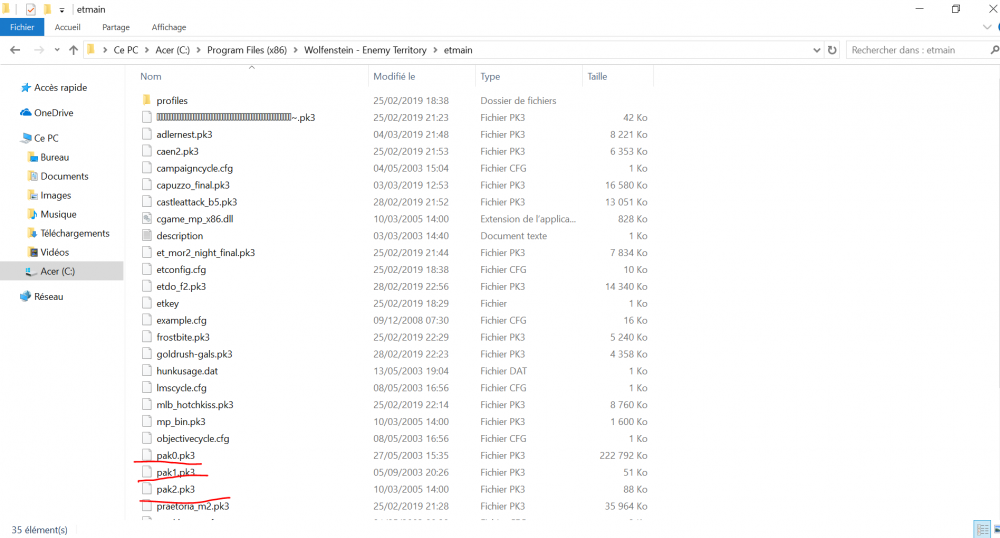Select 'Acer (C:)' in the address breadcrumb
Image resolution: width=1000 pixels, height=538 pixels.
point(172,50)
